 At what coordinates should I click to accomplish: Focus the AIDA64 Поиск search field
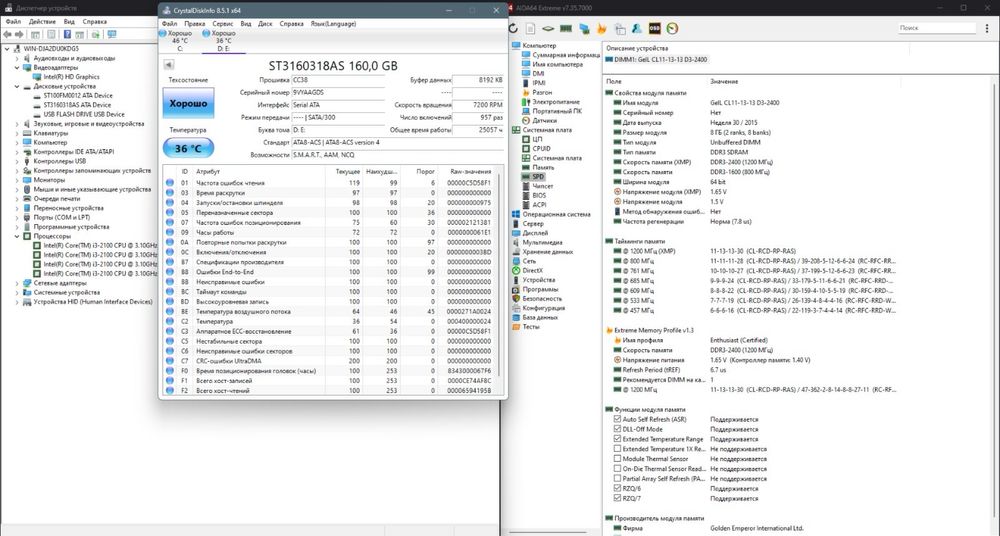pos(936,28)
